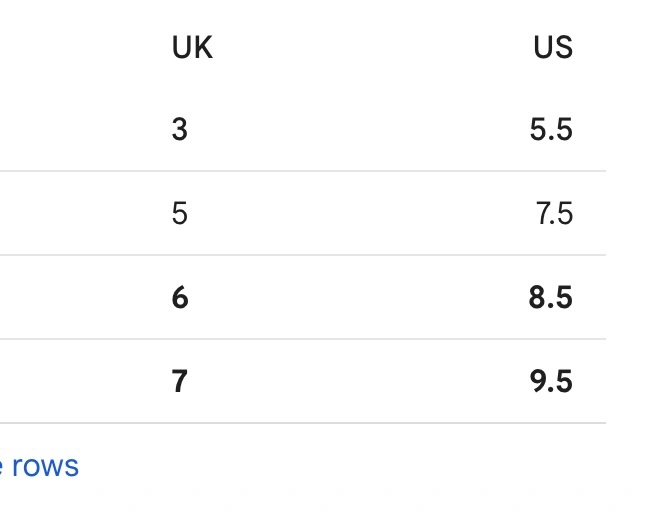Click the divider line below the 8.5 row

pyautogui.click(x=303, y=339)
